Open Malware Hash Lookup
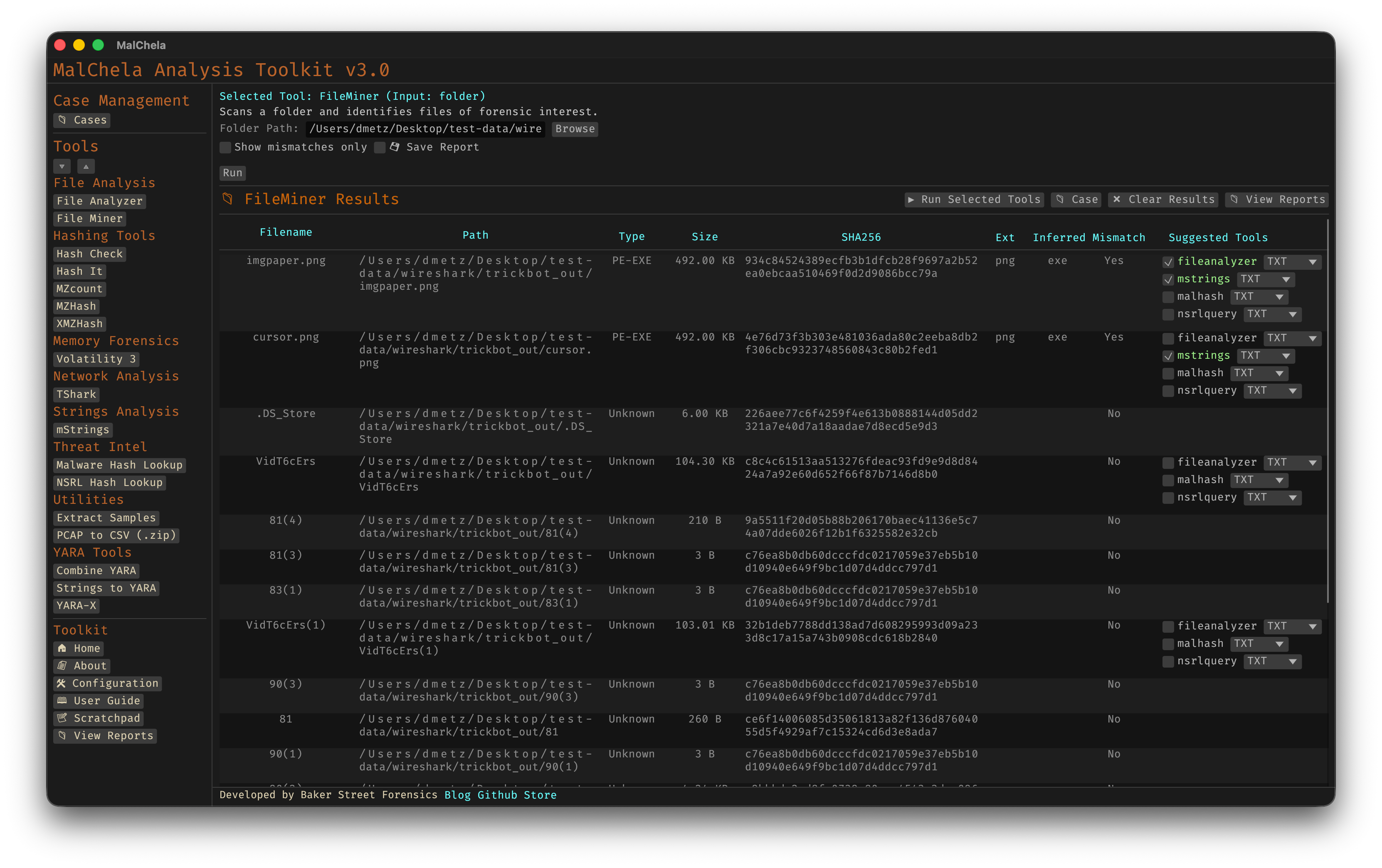The width and height of the screenshot is (1382, 868). click(120, 465)
